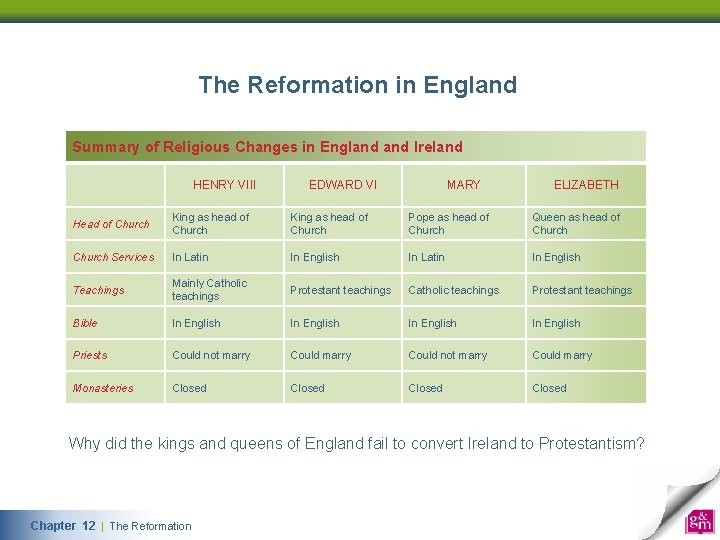Image resolution: width=720 pixels, height=540 pixels.
Task: Click Mary Monasteries 'Closed' cell
Action: coord(463,388)
